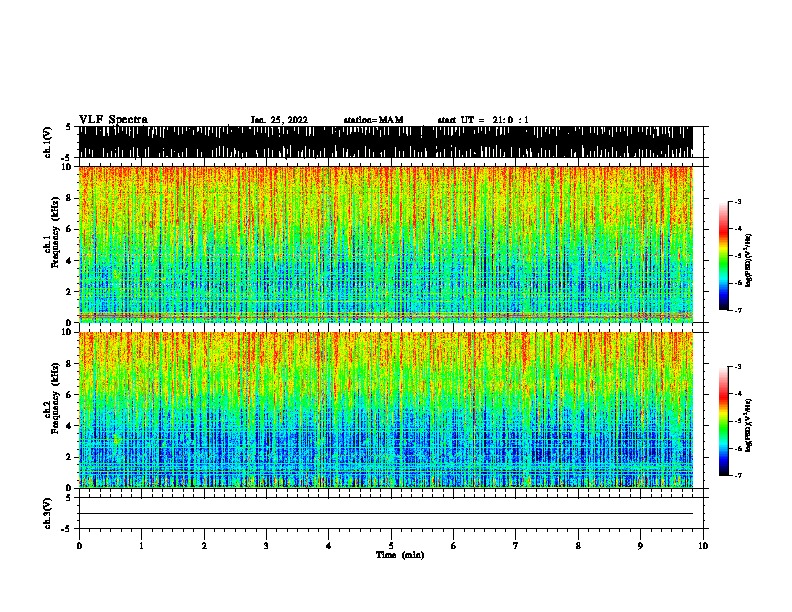Click the "-3" label on ch.2 colorbar
This screenshot has width=792, height=612.
737,367
